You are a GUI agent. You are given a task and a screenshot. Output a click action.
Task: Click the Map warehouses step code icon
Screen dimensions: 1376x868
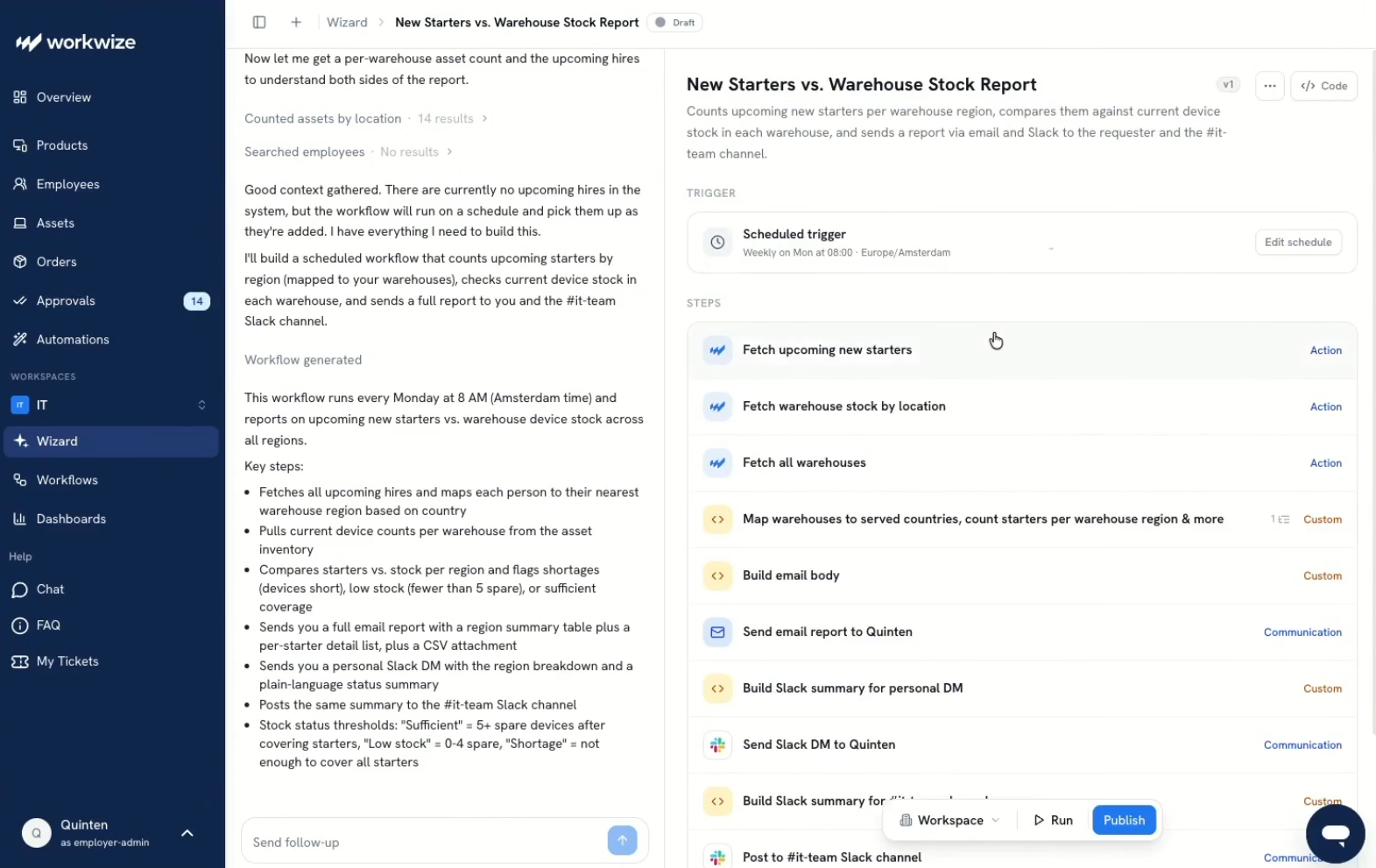click(717, 519)
